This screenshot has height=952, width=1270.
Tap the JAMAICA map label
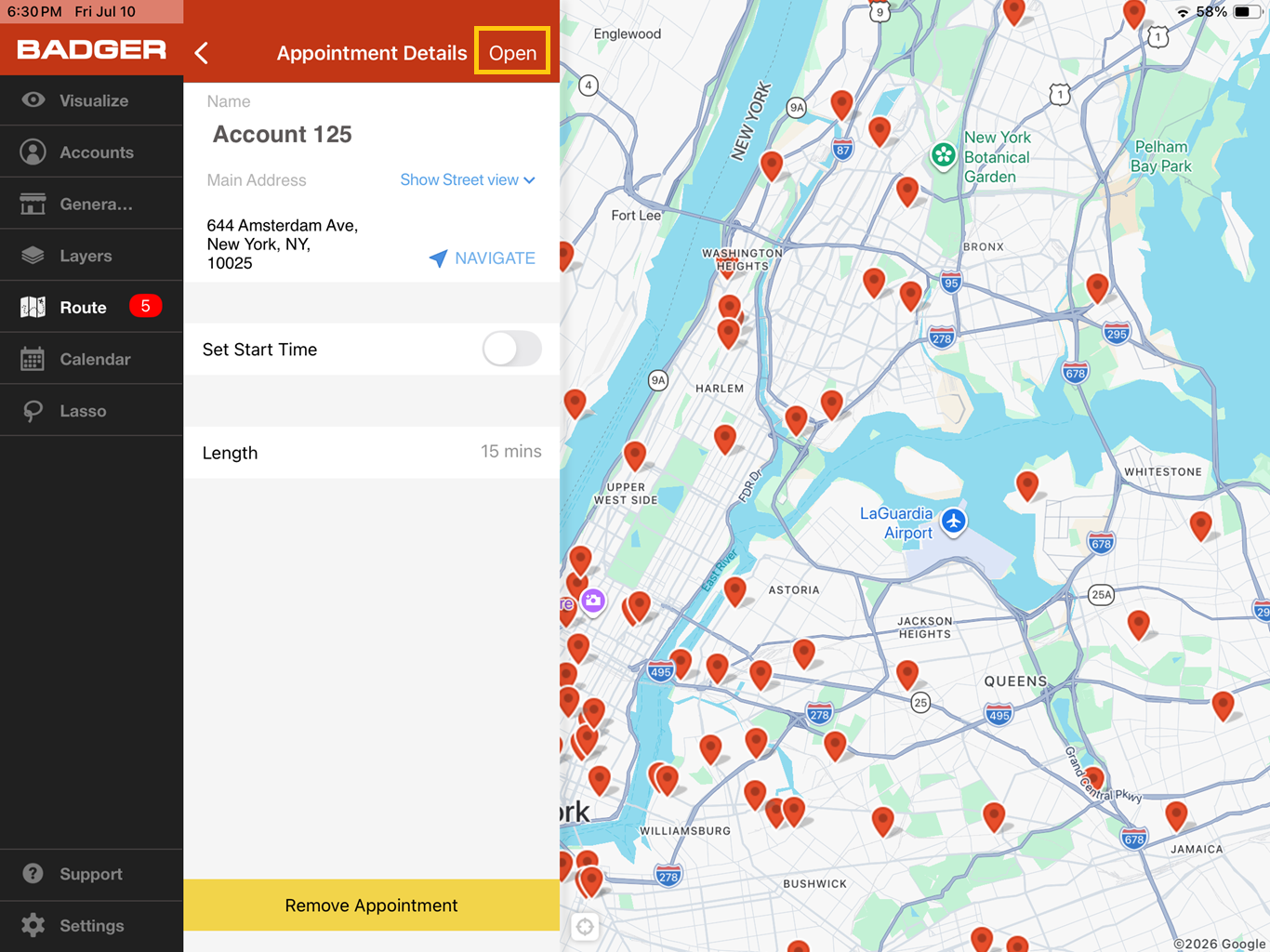point(1197,849)
